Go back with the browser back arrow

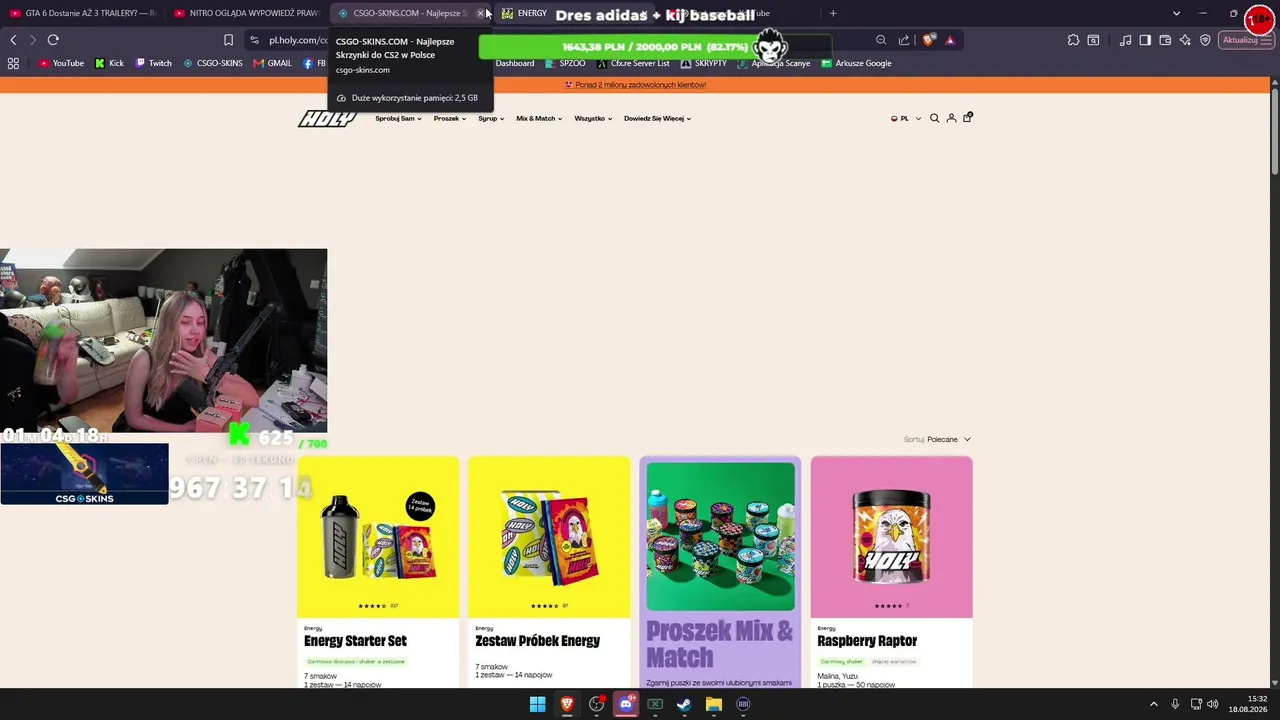13,40
